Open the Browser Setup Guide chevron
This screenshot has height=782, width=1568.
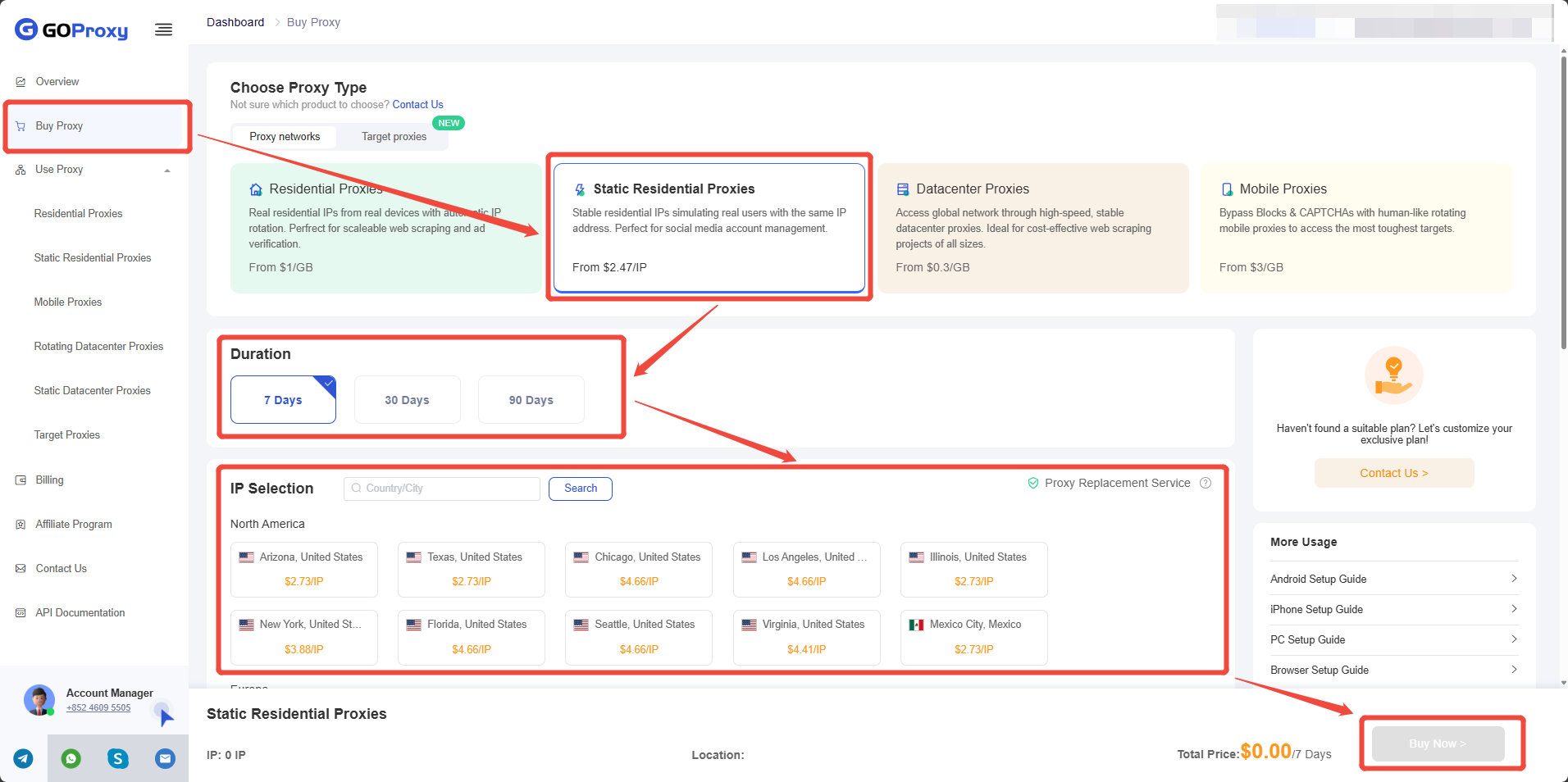(x=1514, y=670)
